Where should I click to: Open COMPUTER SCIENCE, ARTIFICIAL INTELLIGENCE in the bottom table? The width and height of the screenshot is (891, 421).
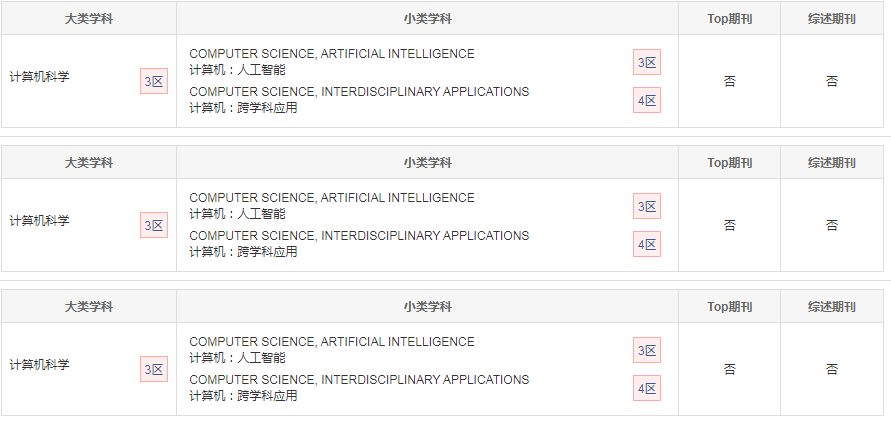click(332, 342)
